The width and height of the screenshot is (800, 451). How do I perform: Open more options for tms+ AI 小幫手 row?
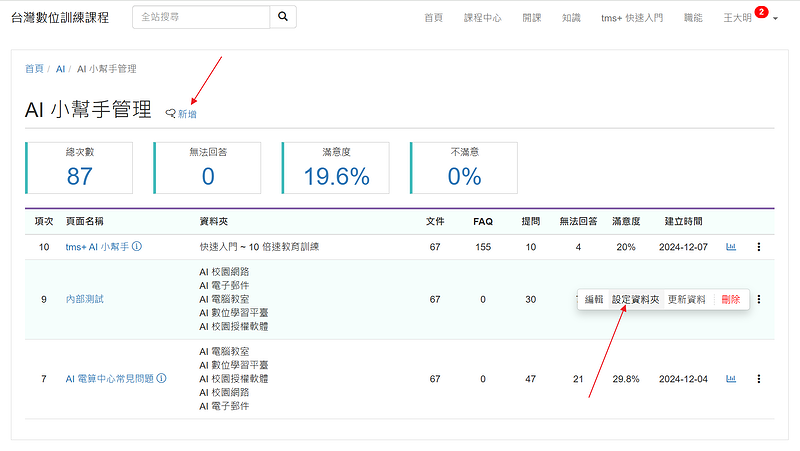coord(759,246)
